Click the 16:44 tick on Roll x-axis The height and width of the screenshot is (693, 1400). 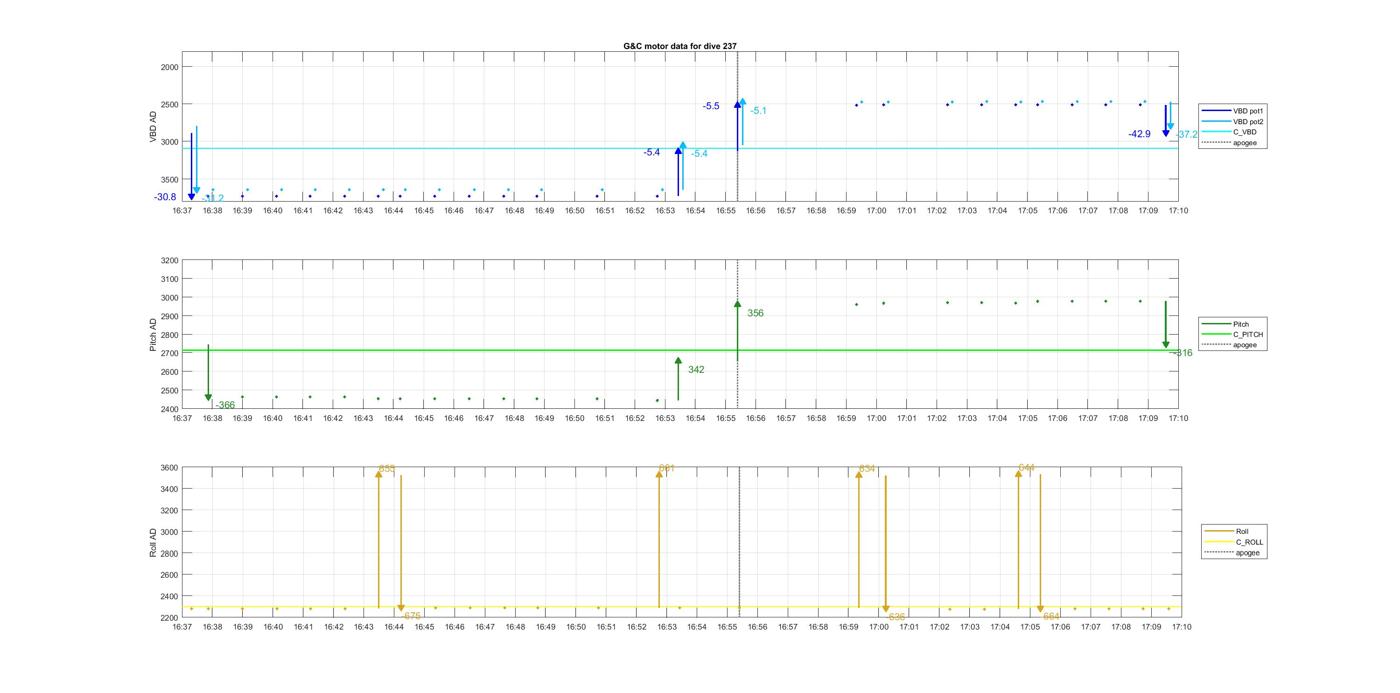click(x=394, y=627)
